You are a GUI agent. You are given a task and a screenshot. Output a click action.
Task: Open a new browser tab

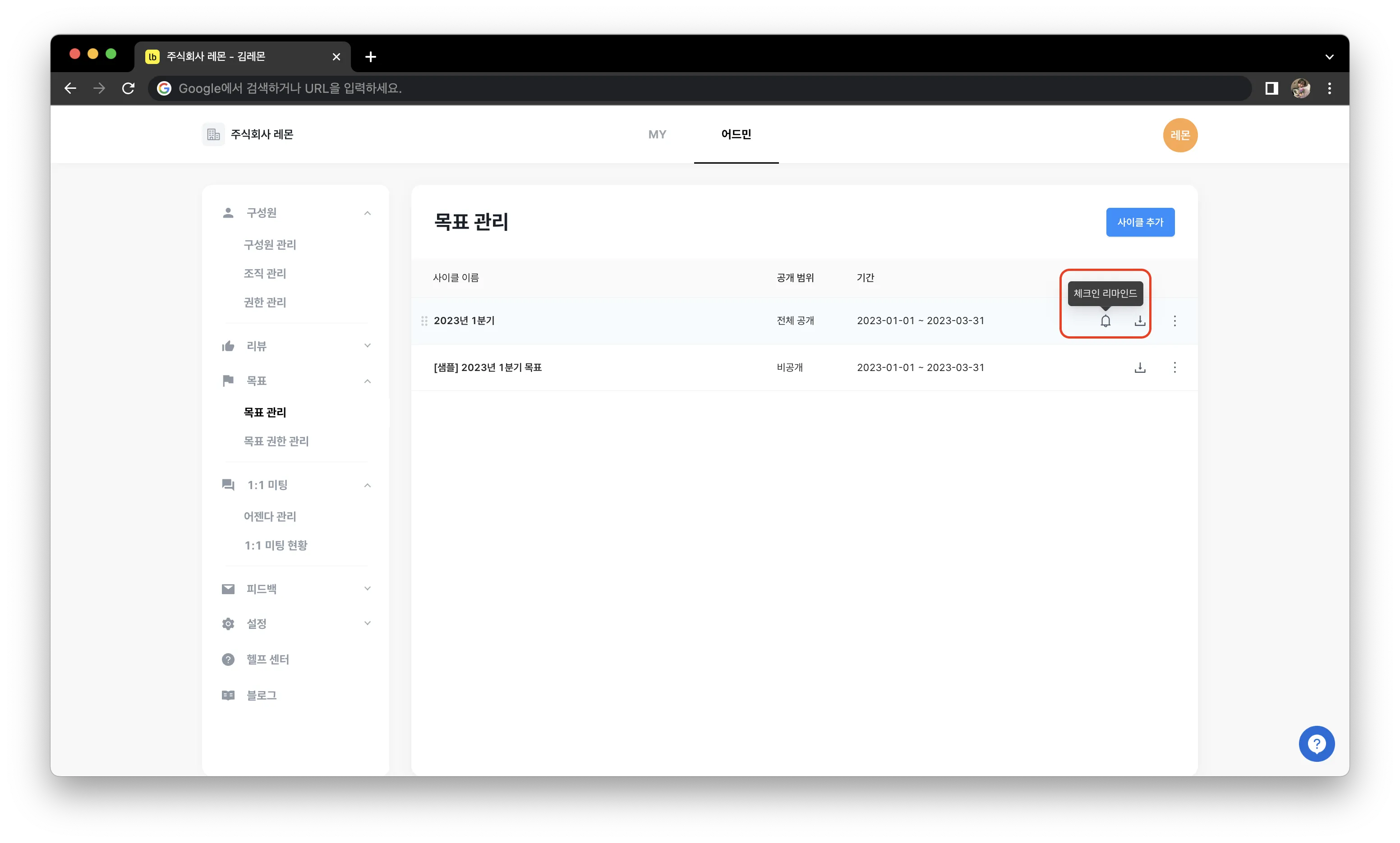(370, 56)
